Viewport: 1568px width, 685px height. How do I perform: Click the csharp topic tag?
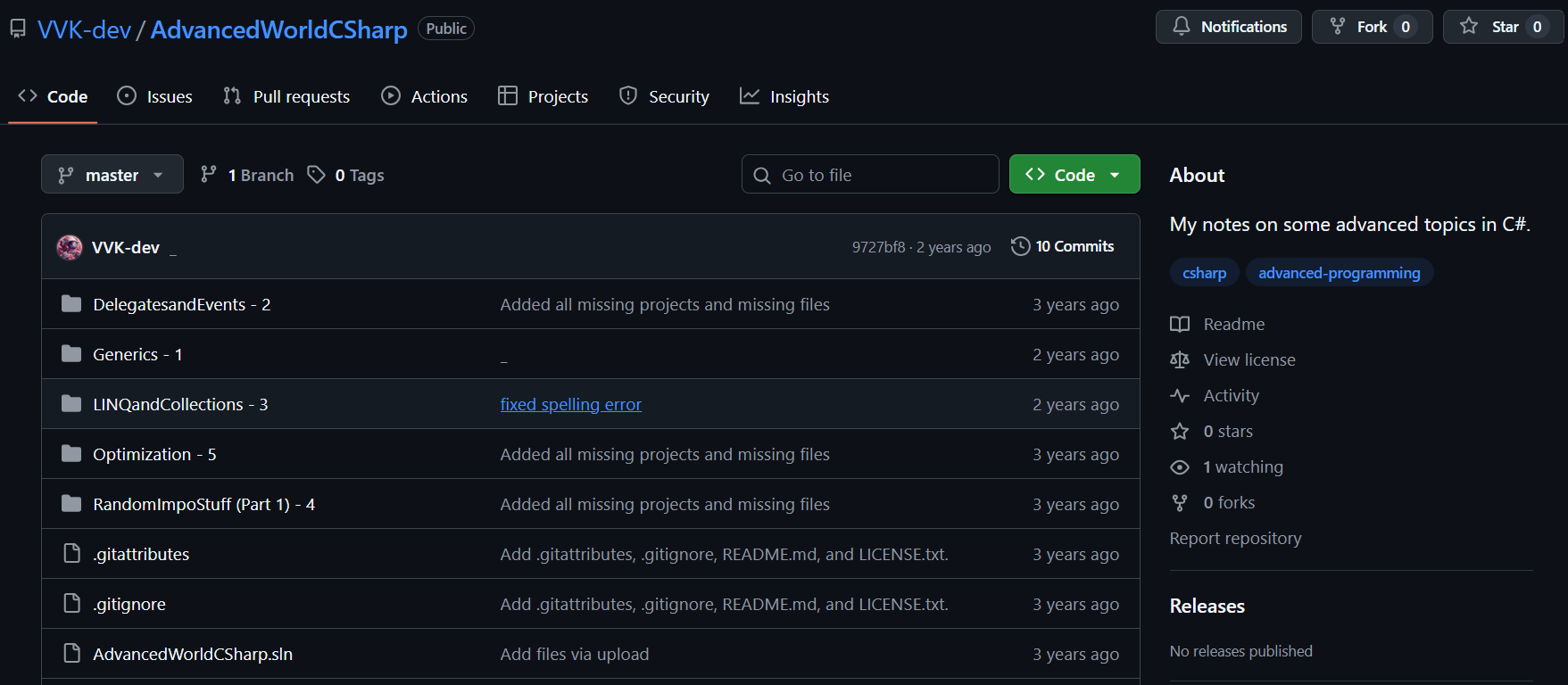(x=1204, y=273)
